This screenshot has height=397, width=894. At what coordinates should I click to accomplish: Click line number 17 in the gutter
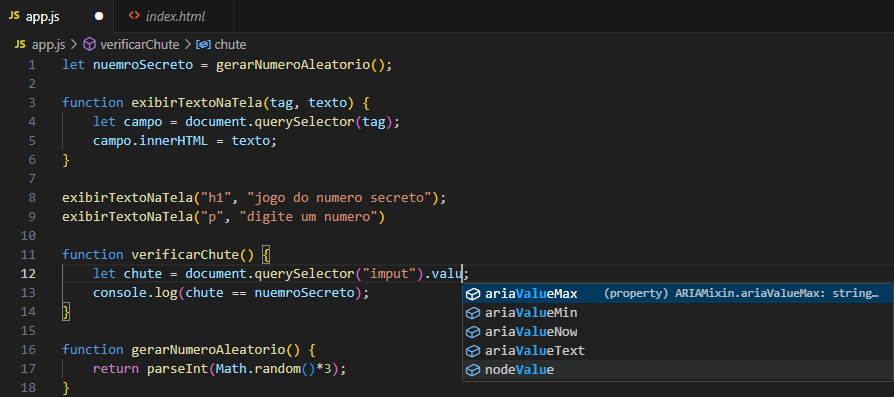29,368
